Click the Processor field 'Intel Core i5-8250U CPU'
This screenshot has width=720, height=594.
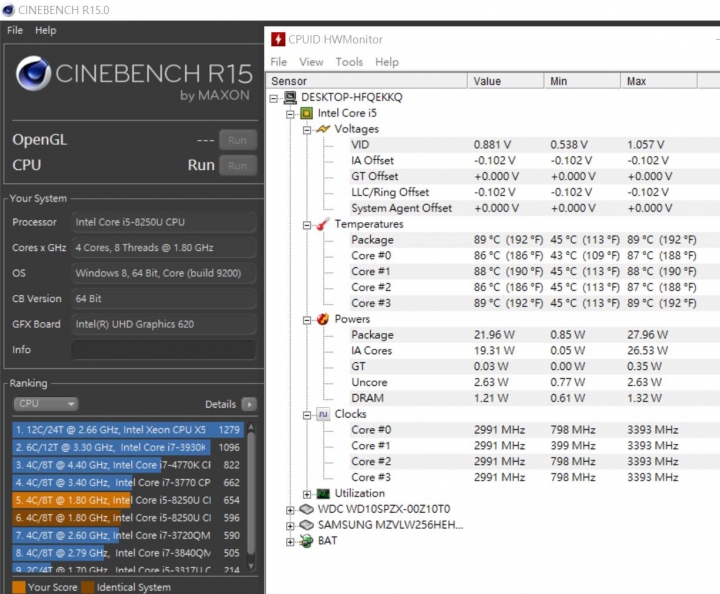pos(163,222)
